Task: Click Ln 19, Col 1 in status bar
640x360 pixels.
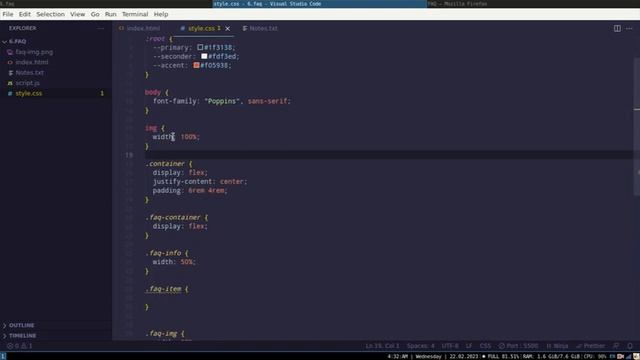Action: (x=382, y=346)
